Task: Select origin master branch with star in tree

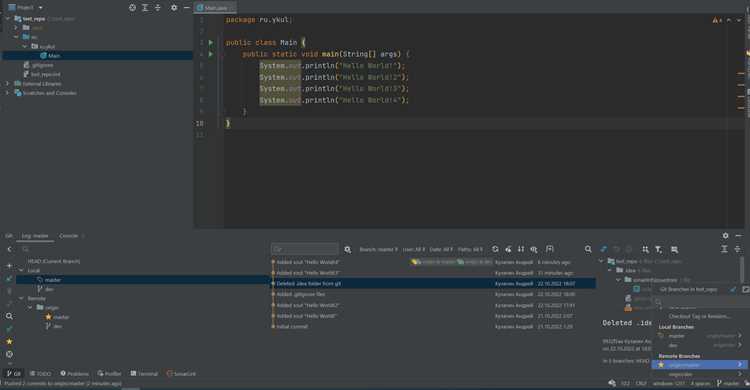Action: point(57,317)
